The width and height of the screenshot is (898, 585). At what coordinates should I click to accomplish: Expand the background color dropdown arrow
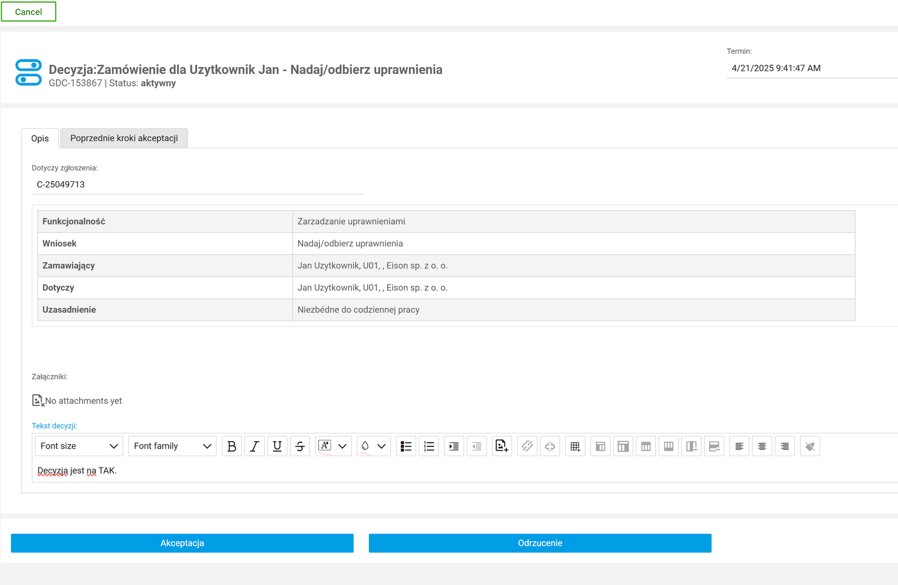(x=382, y=447)
